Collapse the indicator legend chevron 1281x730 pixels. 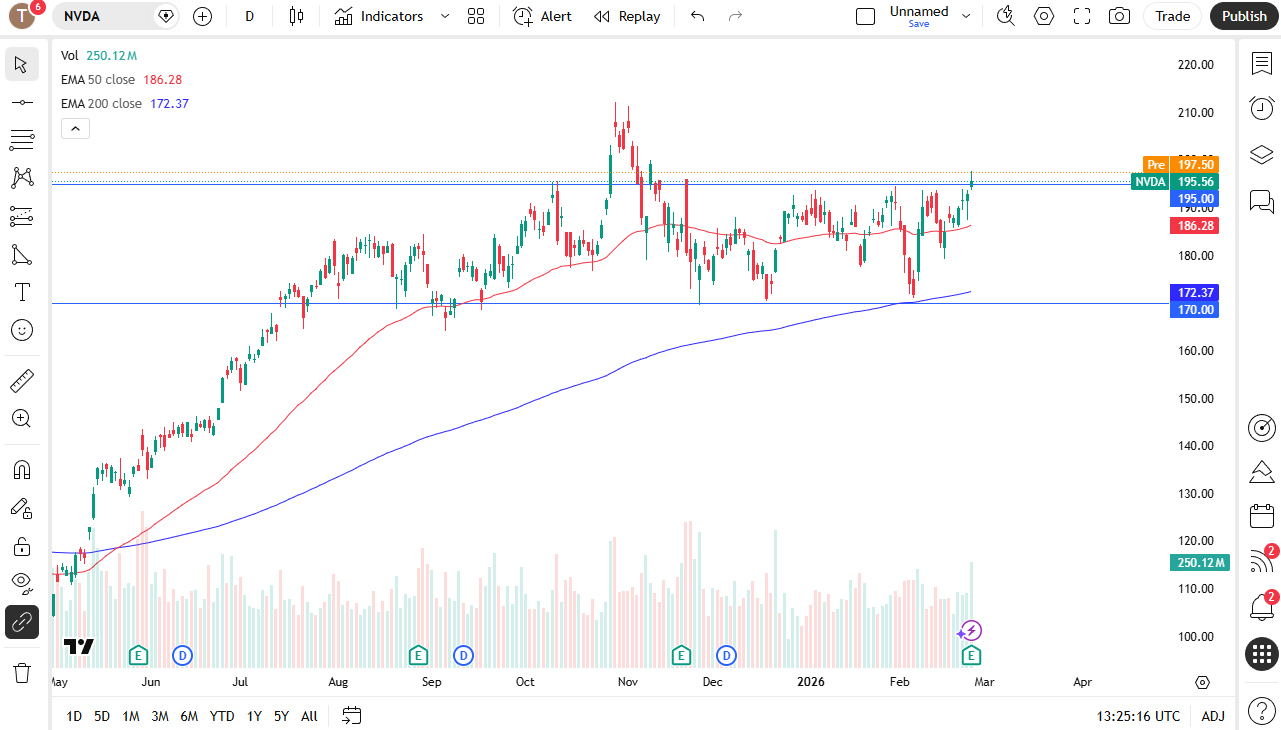point(75,128)
